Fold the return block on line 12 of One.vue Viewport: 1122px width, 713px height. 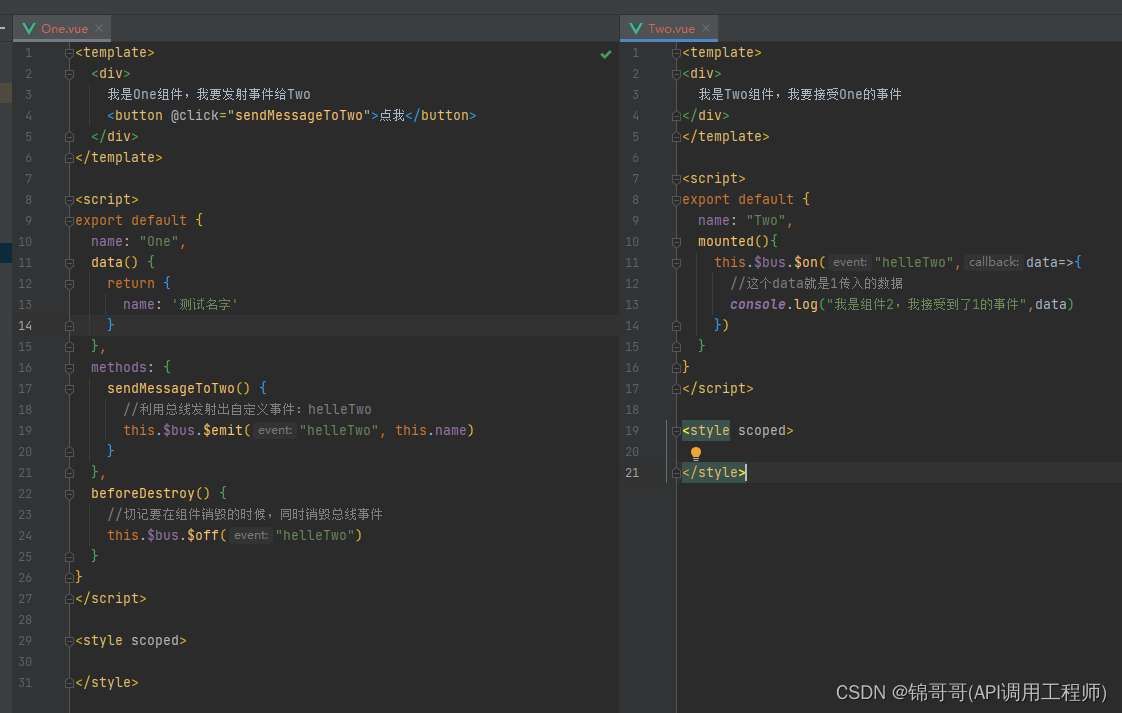click(x=69, y=283)
